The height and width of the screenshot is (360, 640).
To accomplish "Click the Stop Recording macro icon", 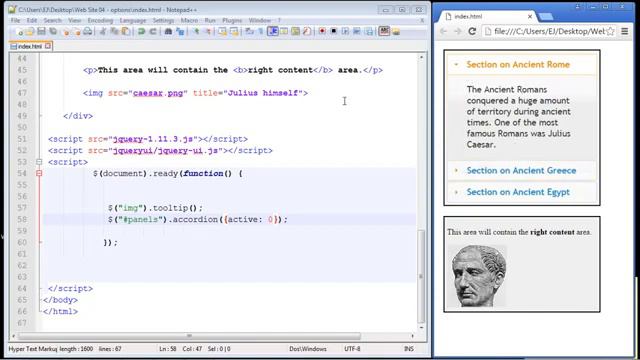I will [x=333, y=31].
